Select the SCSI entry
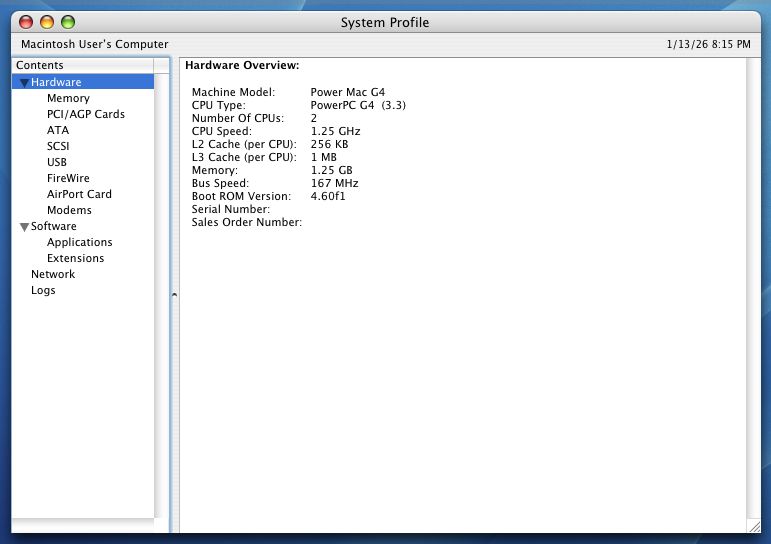The width and height of the screenshot is (771, 544). point(58,146)
